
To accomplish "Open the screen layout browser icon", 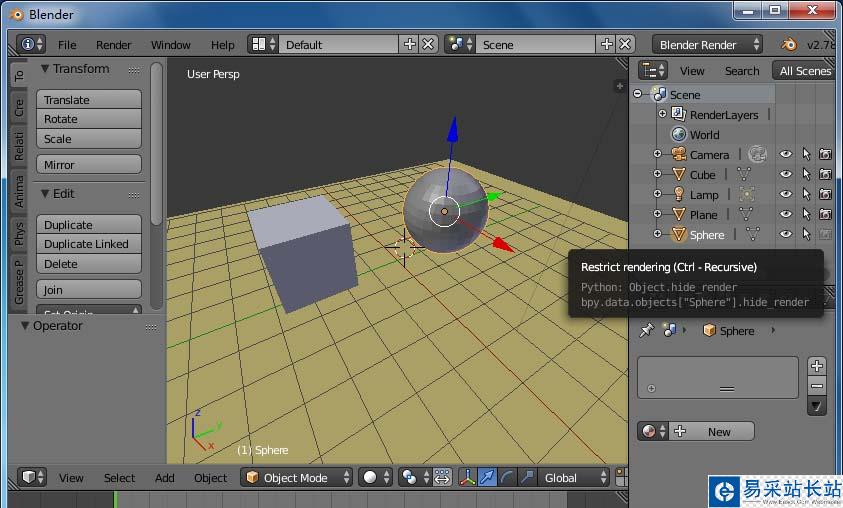I will click(x=263, y=45).
